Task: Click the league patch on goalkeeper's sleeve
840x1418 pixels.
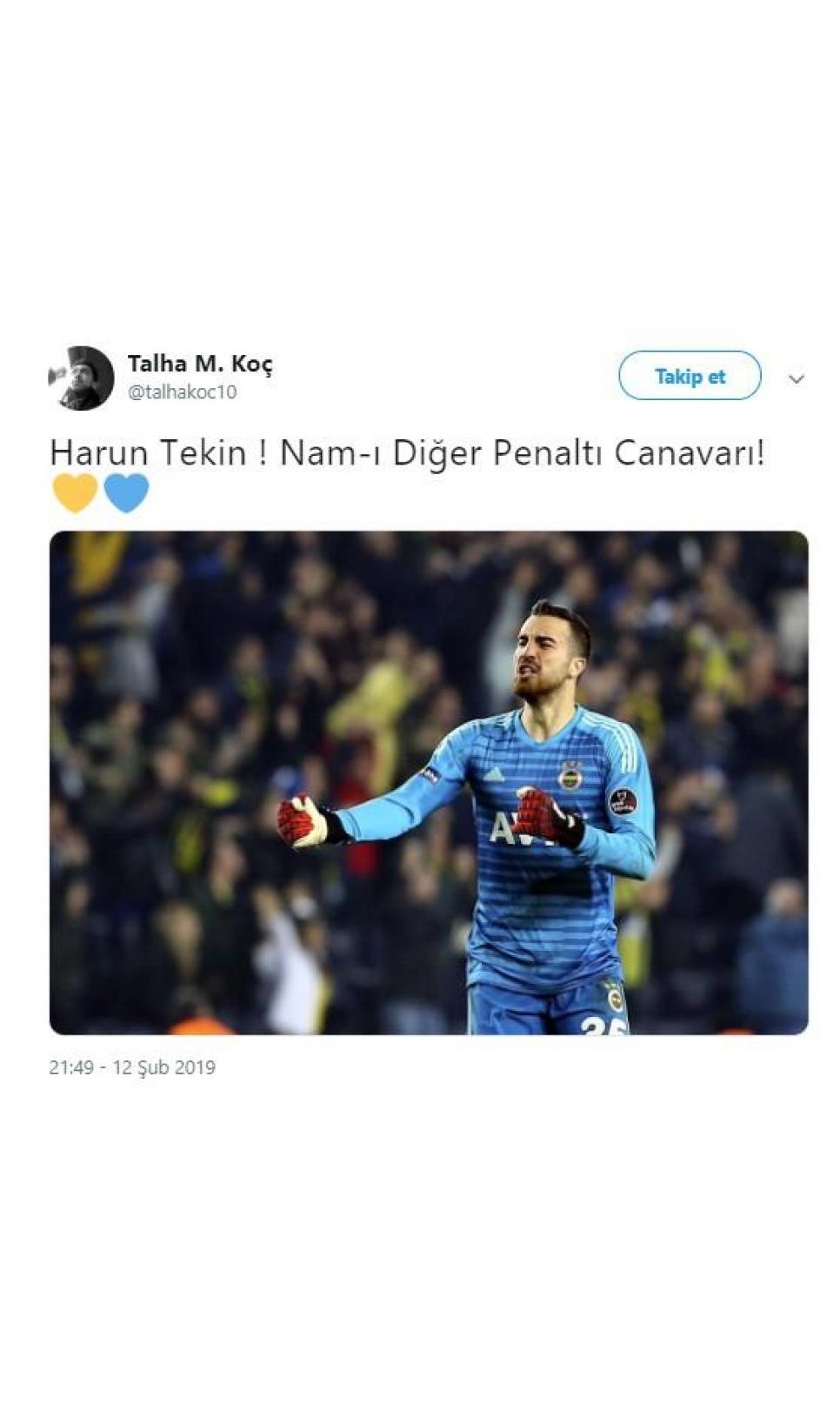Action: point(623,802)
